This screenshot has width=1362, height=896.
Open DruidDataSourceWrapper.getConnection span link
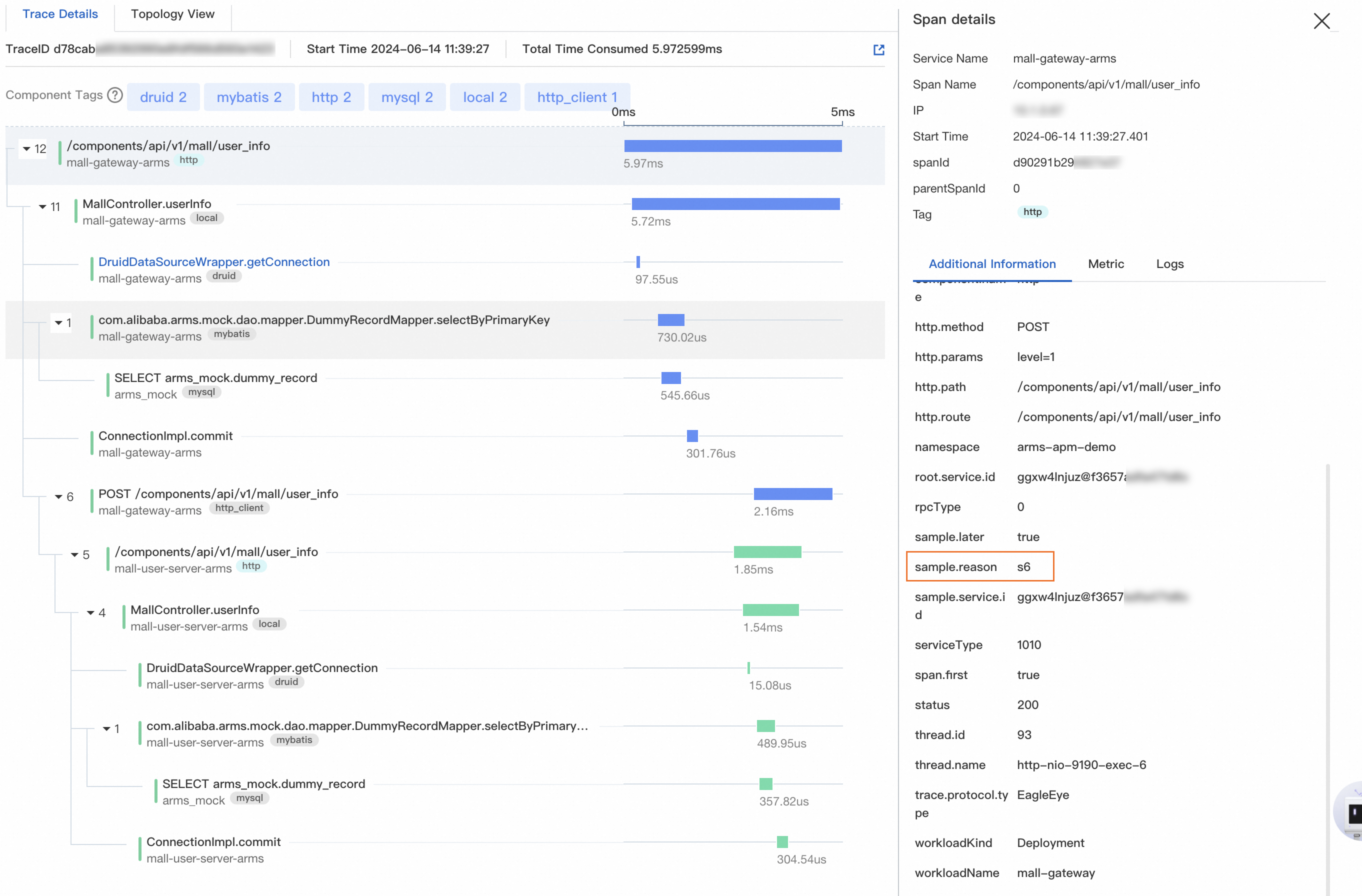pyautogui.click(x=214, y=262)
